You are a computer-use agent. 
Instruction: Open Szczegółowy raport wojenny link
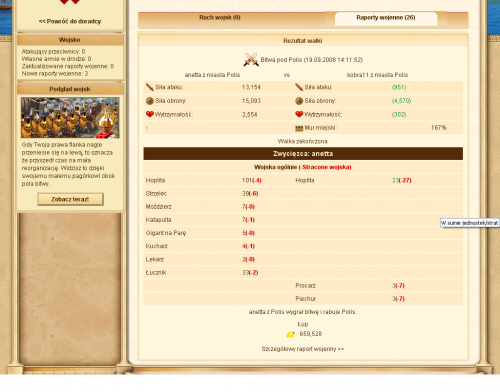303,349
